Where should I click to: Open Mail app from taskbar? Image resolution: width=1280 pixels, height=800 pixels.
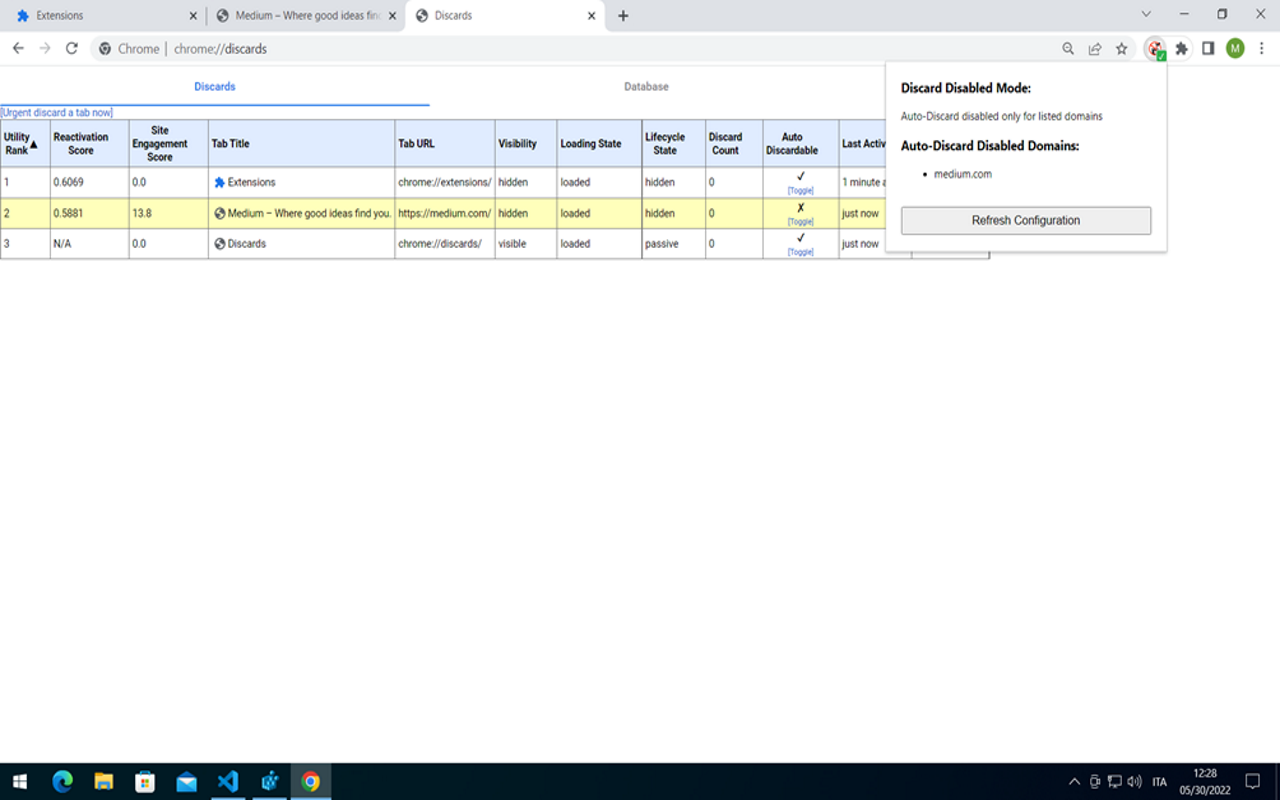(186, 781)
